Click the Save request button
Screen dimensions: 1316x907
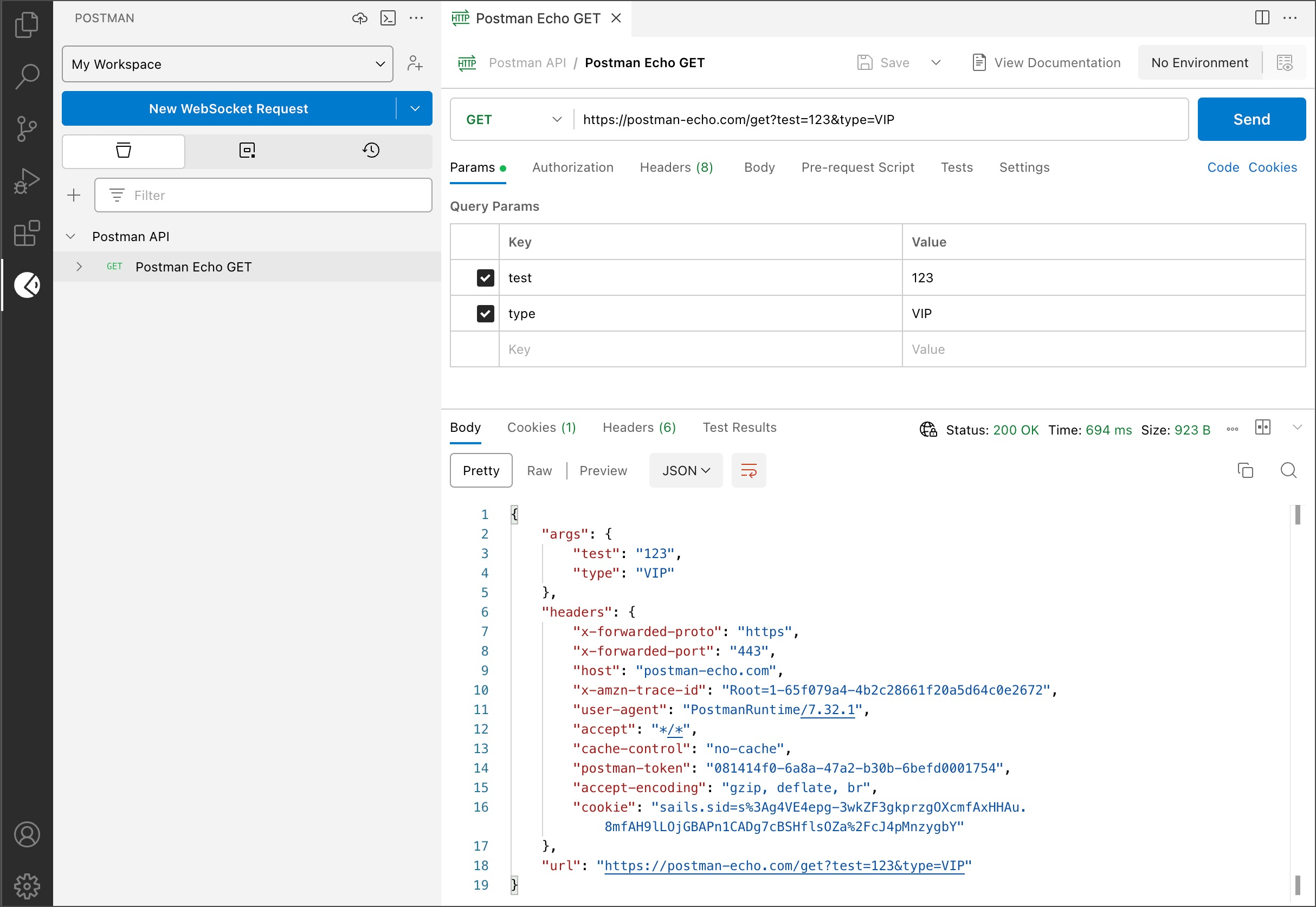[884, 63]
